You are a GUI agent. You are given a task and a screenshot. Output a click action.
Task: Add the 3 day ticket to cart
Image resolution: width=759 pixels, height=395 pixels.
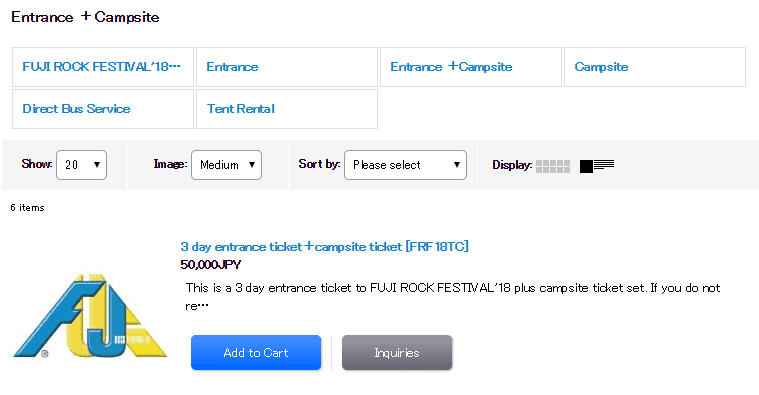click(x=256, y=353)
